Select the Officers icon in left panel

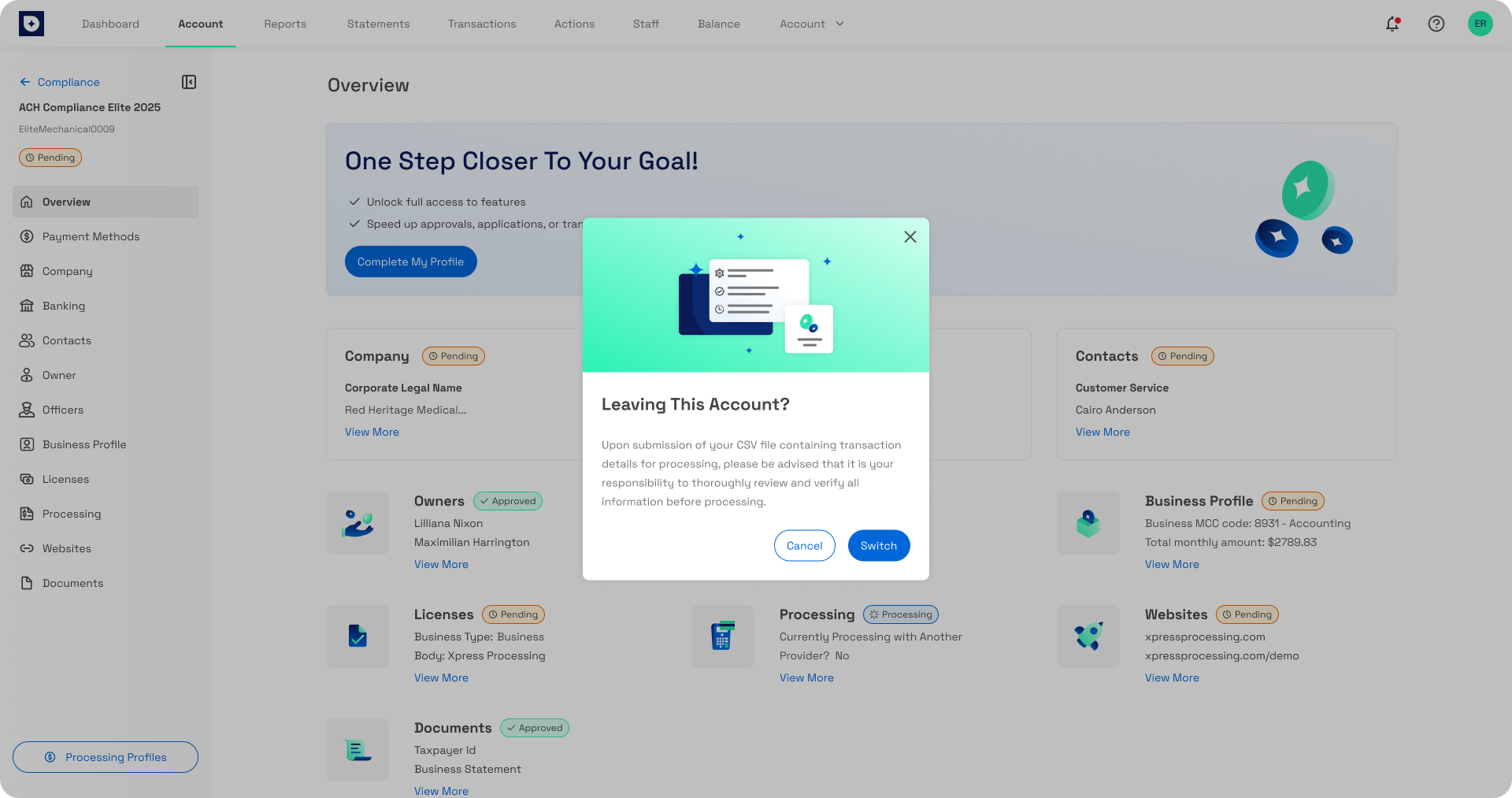pyautogui.click(x=26, y=410)
